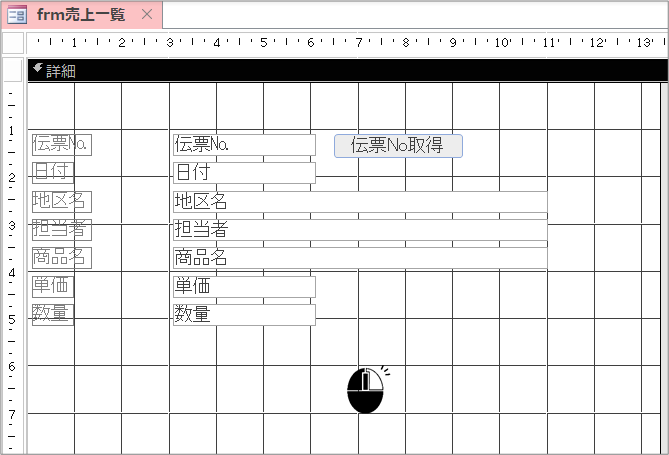This screenshot has width=669, height=455.
Task: Click the 地区名 text box
Action: coord(360,201)
